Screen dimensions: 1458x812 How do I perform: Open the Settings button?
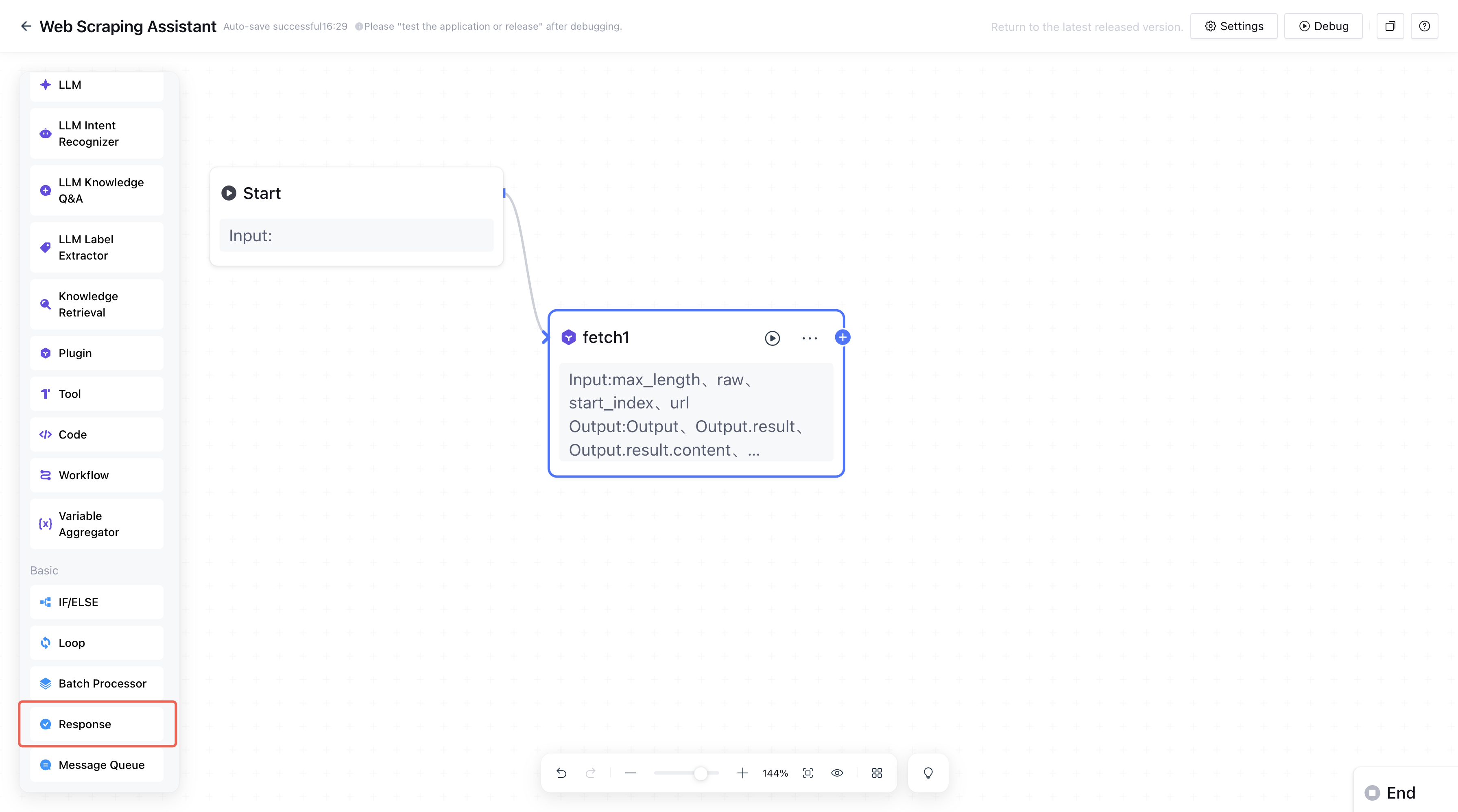pos(1234,26)
